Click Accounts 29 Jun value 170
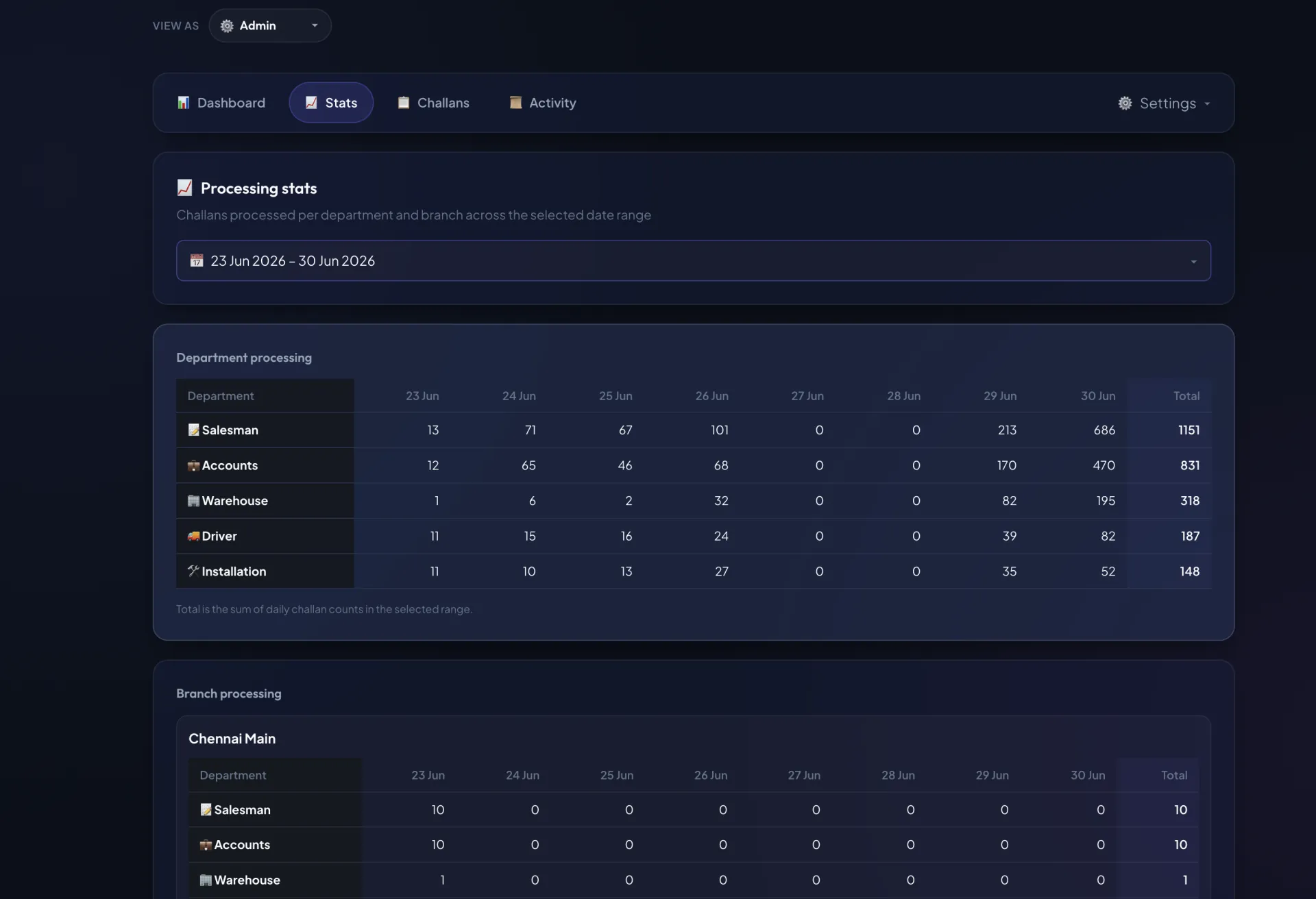Screen dimensions: 1316x899 [x=1006, y=465]
